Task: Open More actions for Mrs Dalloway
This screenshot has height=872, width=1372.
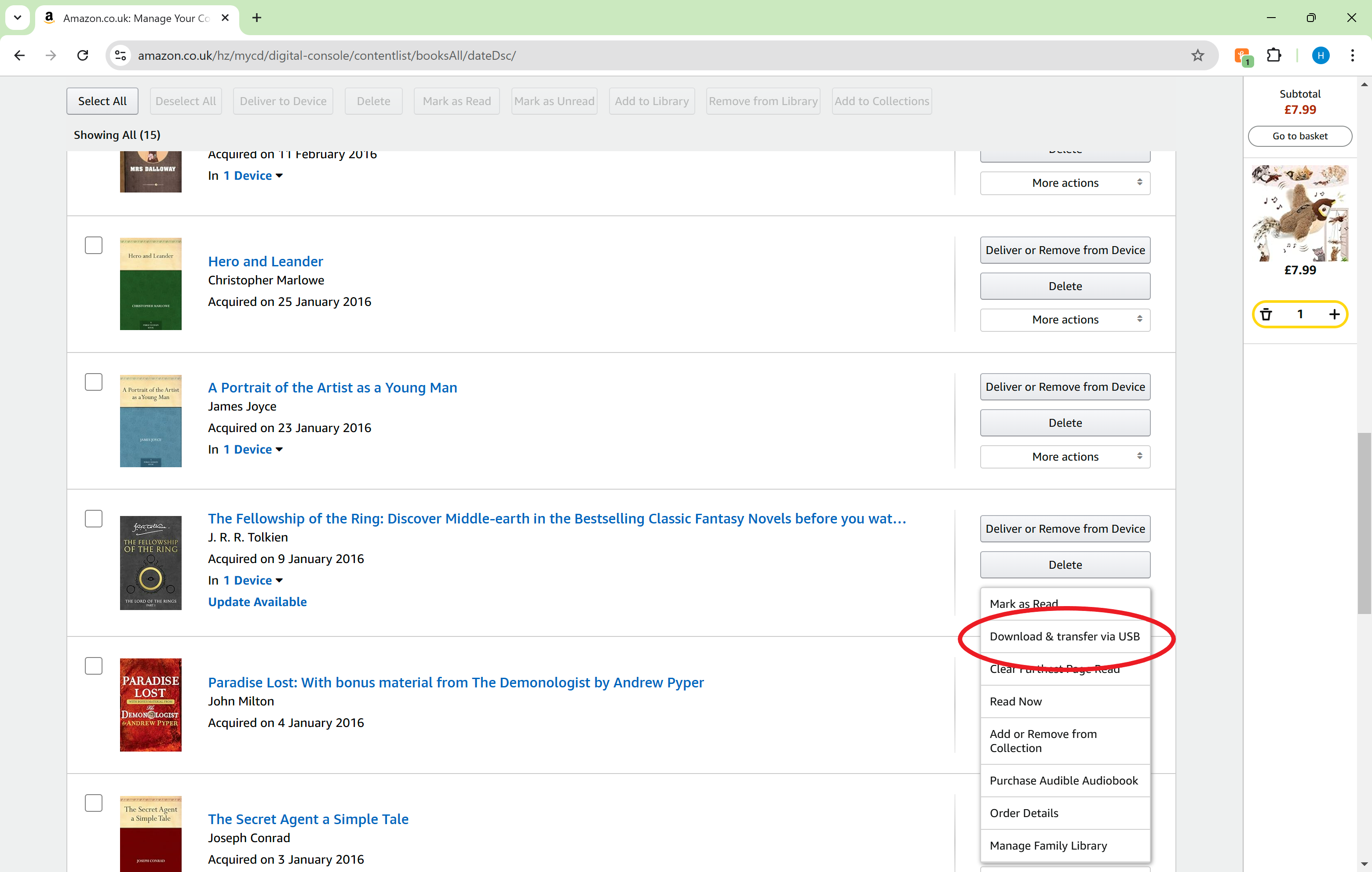Action: click(1065, 183)
